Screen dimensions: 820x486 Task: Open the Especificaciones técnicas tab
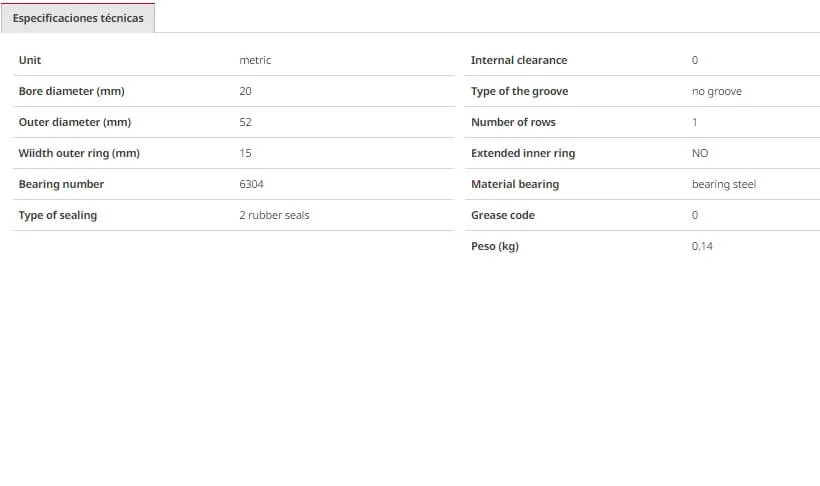pos(78,18)
